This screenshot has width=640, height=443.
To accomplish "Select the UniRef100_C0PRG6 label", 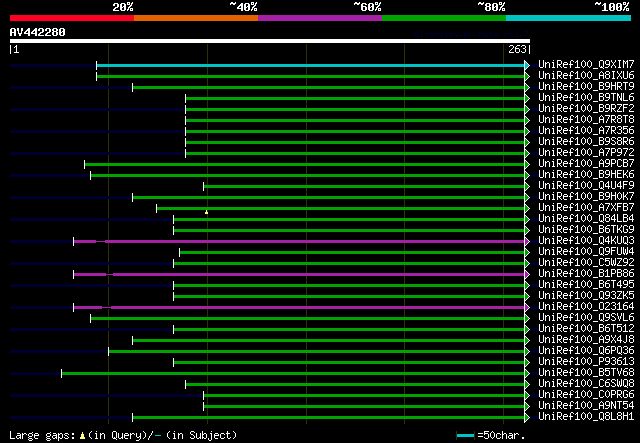I will pyautogui.click(x=586, y=395).
